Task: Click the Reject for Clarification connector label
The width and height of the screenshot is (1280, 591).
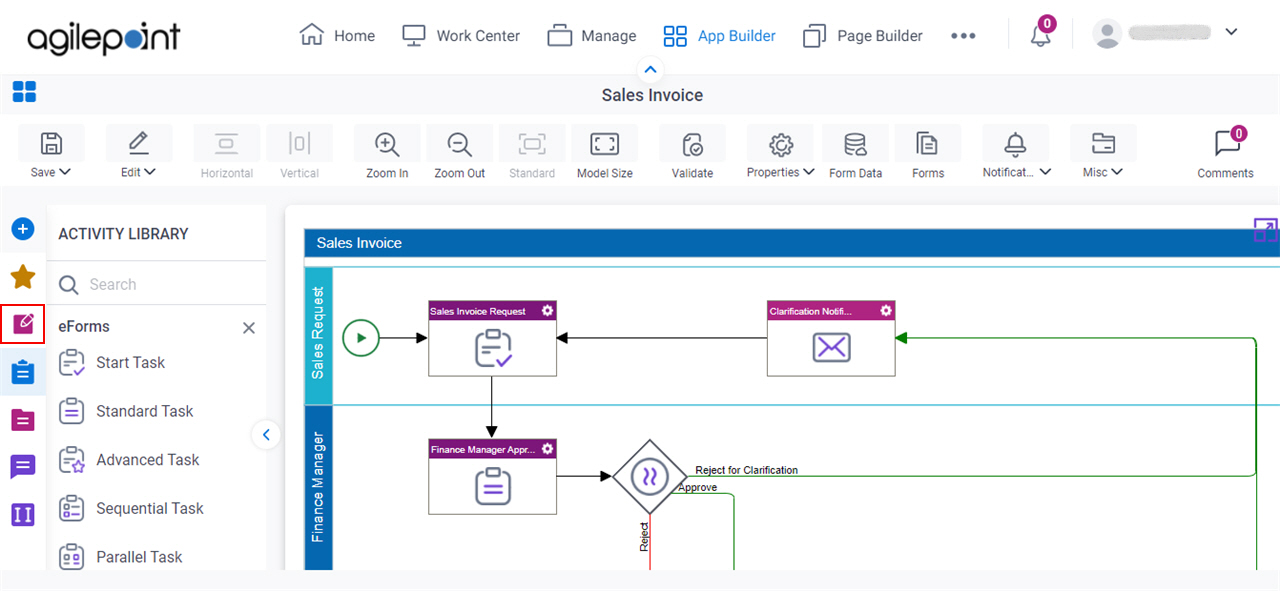Action: pyautogui.click(x=746, y=470)
